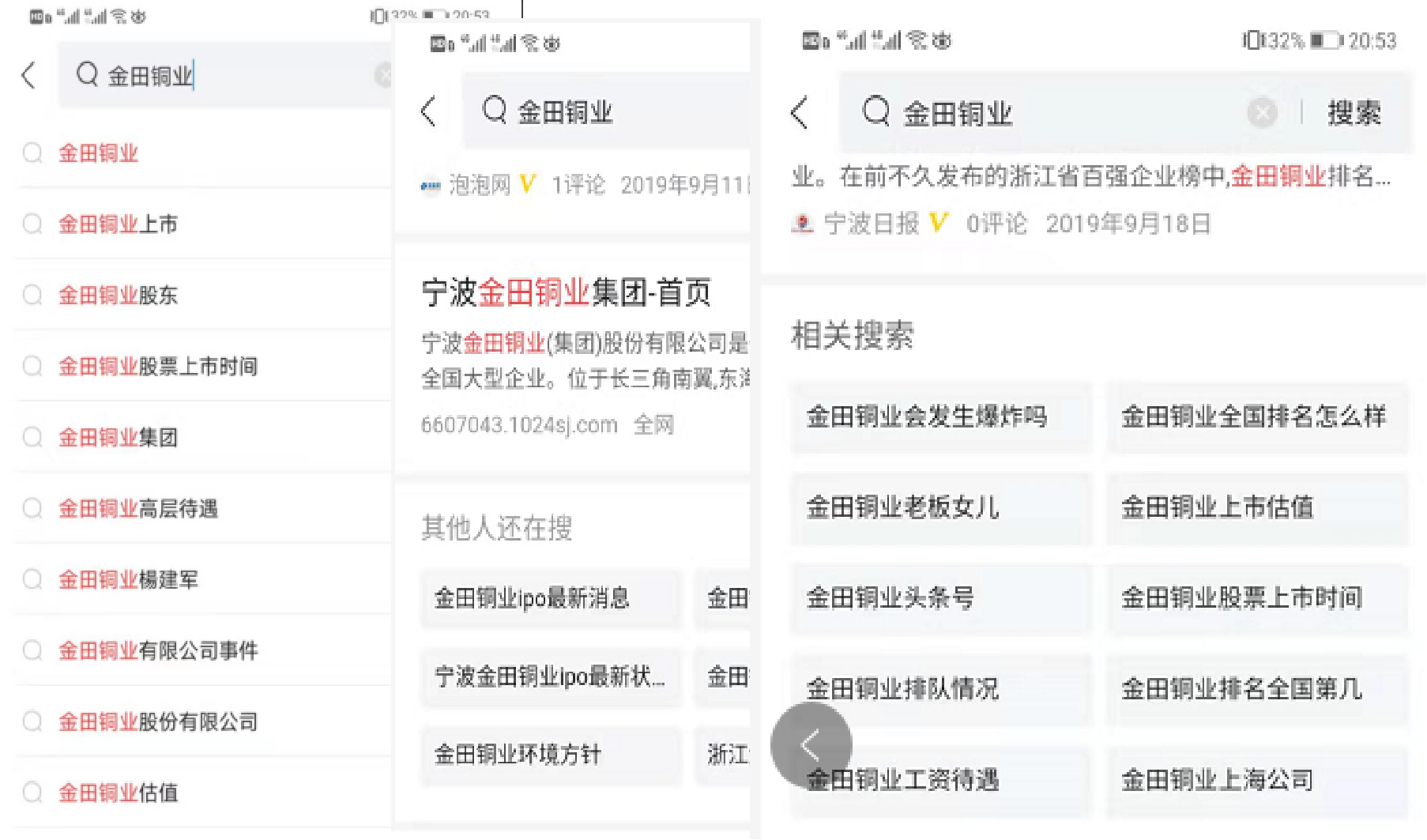Tap 宁波日报 source logo icon
This screenshot has width=1427, height=840.
tap(802, 224)
